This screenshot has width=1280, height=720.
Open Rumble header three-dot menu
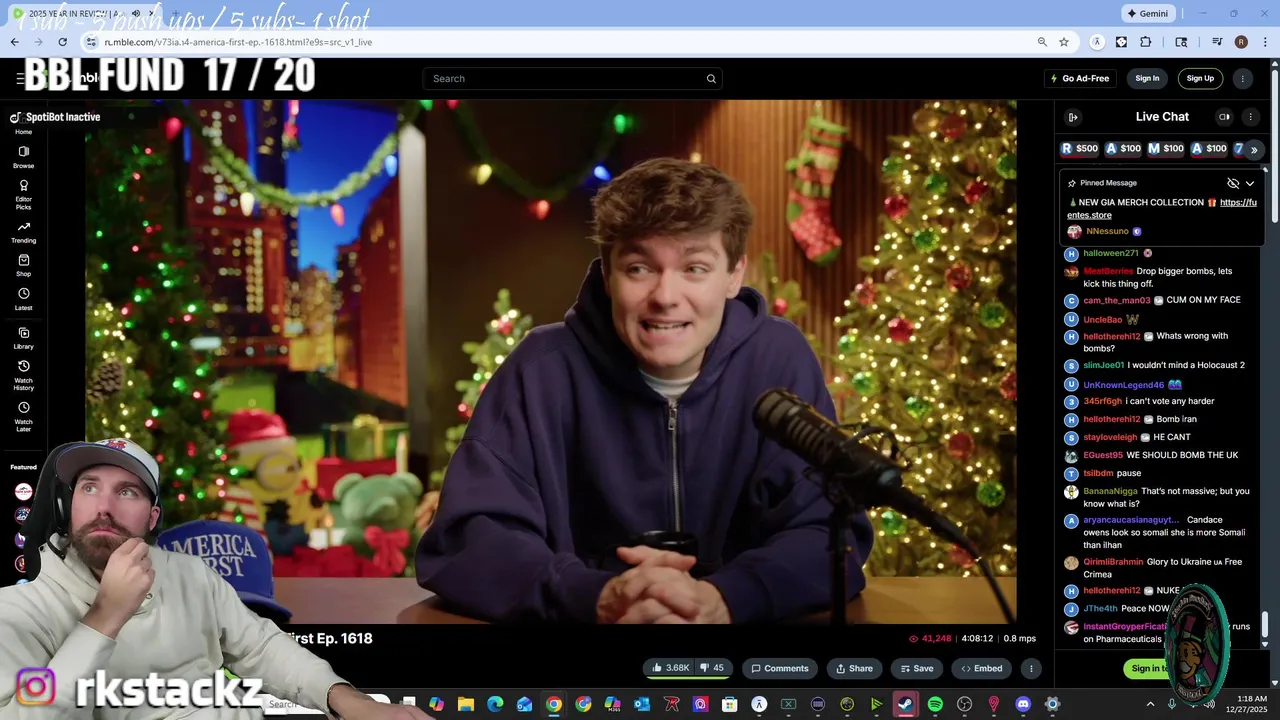(1243, 78)
